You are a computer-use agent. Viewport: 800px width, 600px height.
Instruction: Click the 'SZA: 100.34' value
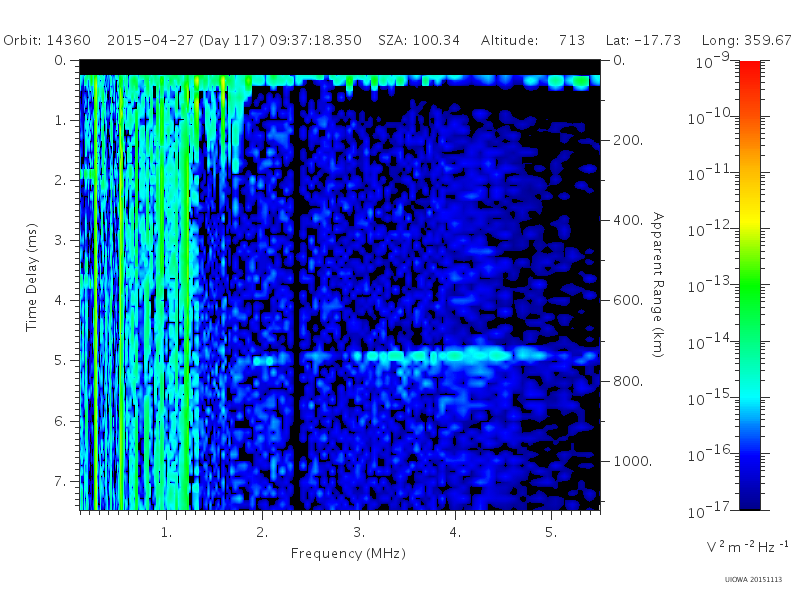pos(419,40)
